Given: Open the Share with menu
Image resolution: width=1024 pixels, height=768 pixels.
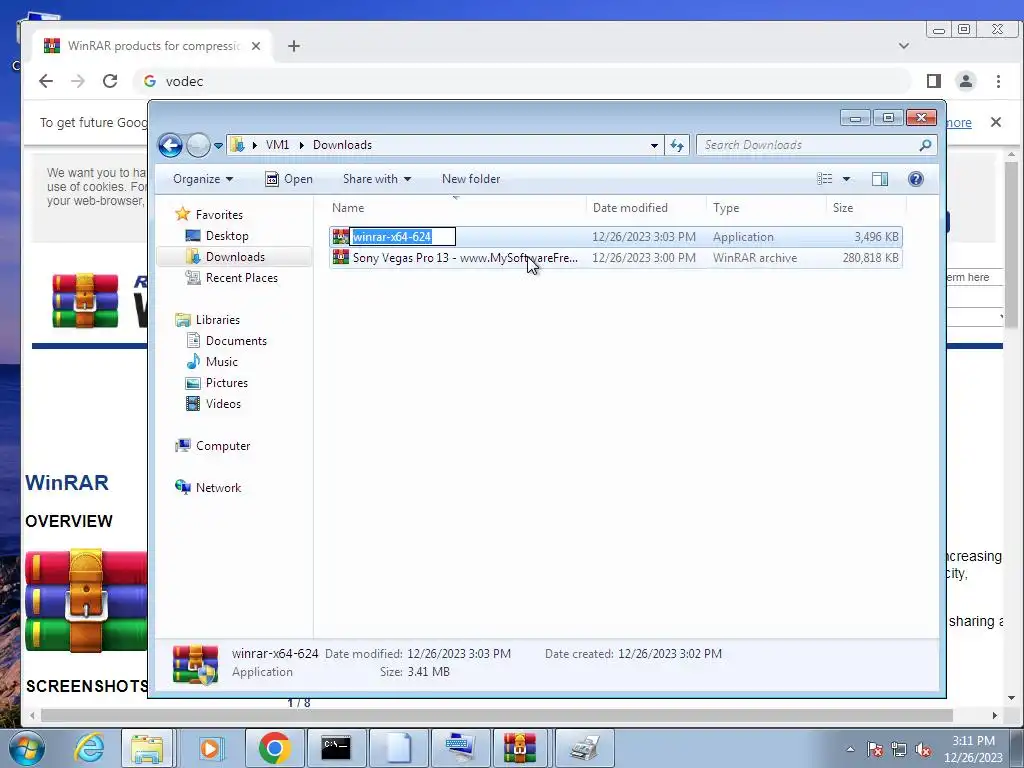Looking at the screenshot, I should pos(377,179).
